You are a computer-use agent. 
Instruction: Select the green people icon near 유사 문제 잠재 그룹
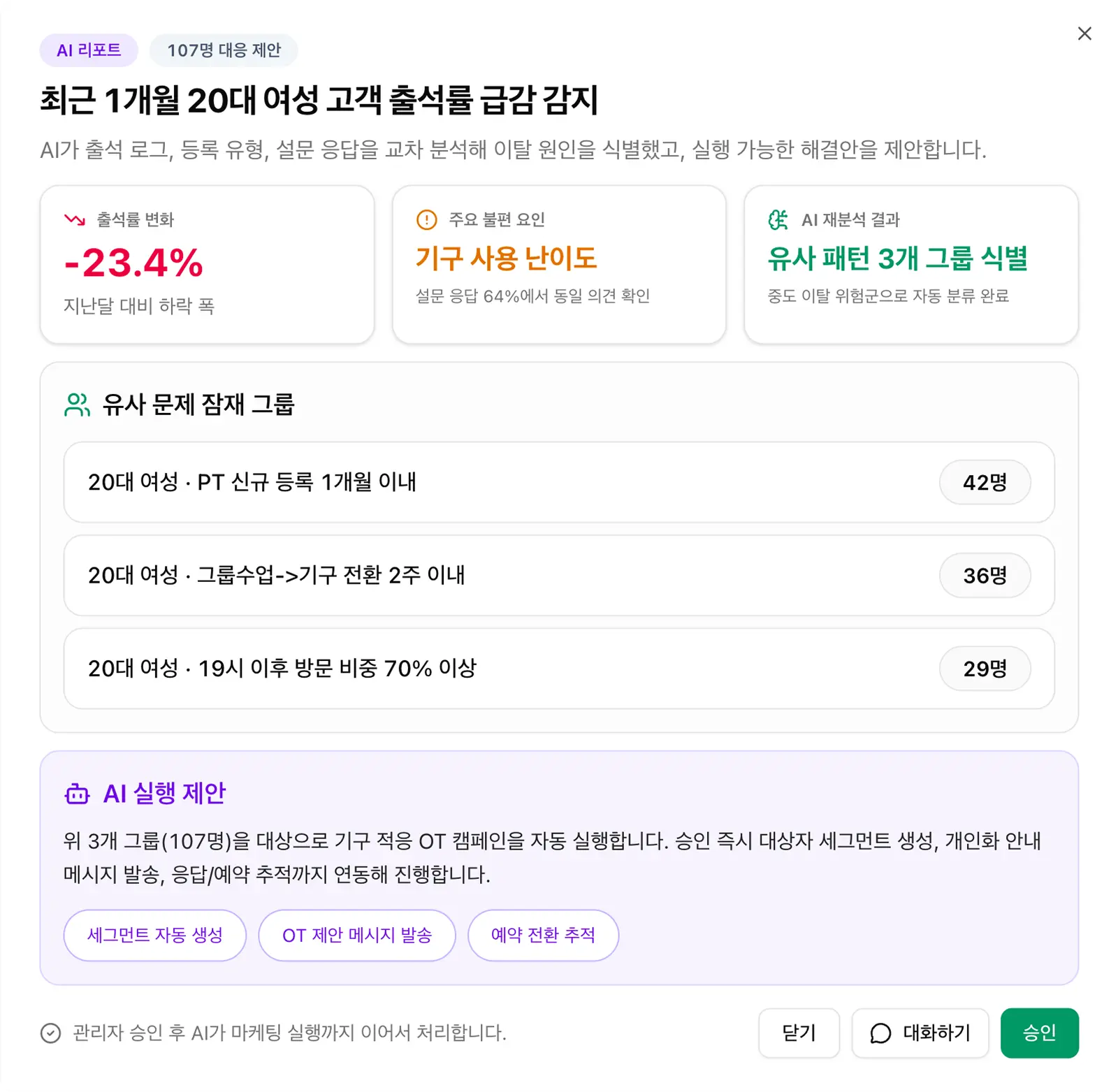point(78,403)
